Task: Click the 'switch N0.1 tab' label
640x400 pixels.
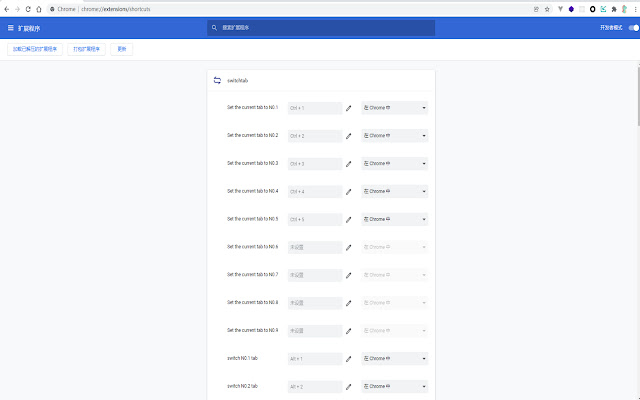Action: 242,358
